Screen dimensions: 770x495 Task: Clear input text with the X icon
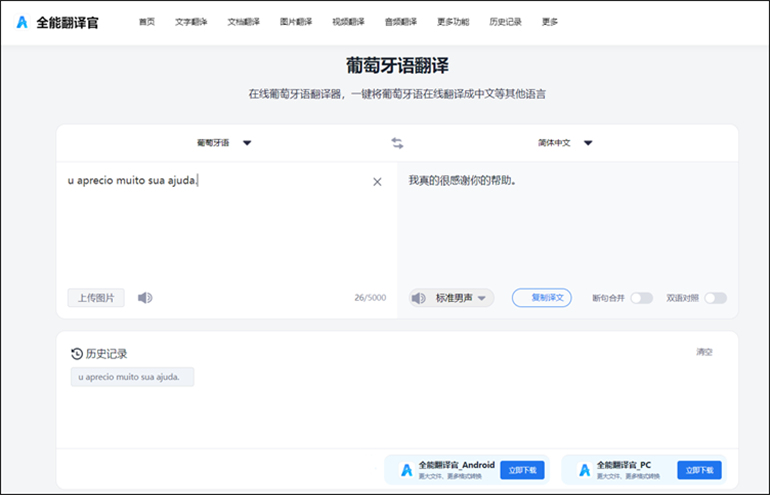coord(377,182)
